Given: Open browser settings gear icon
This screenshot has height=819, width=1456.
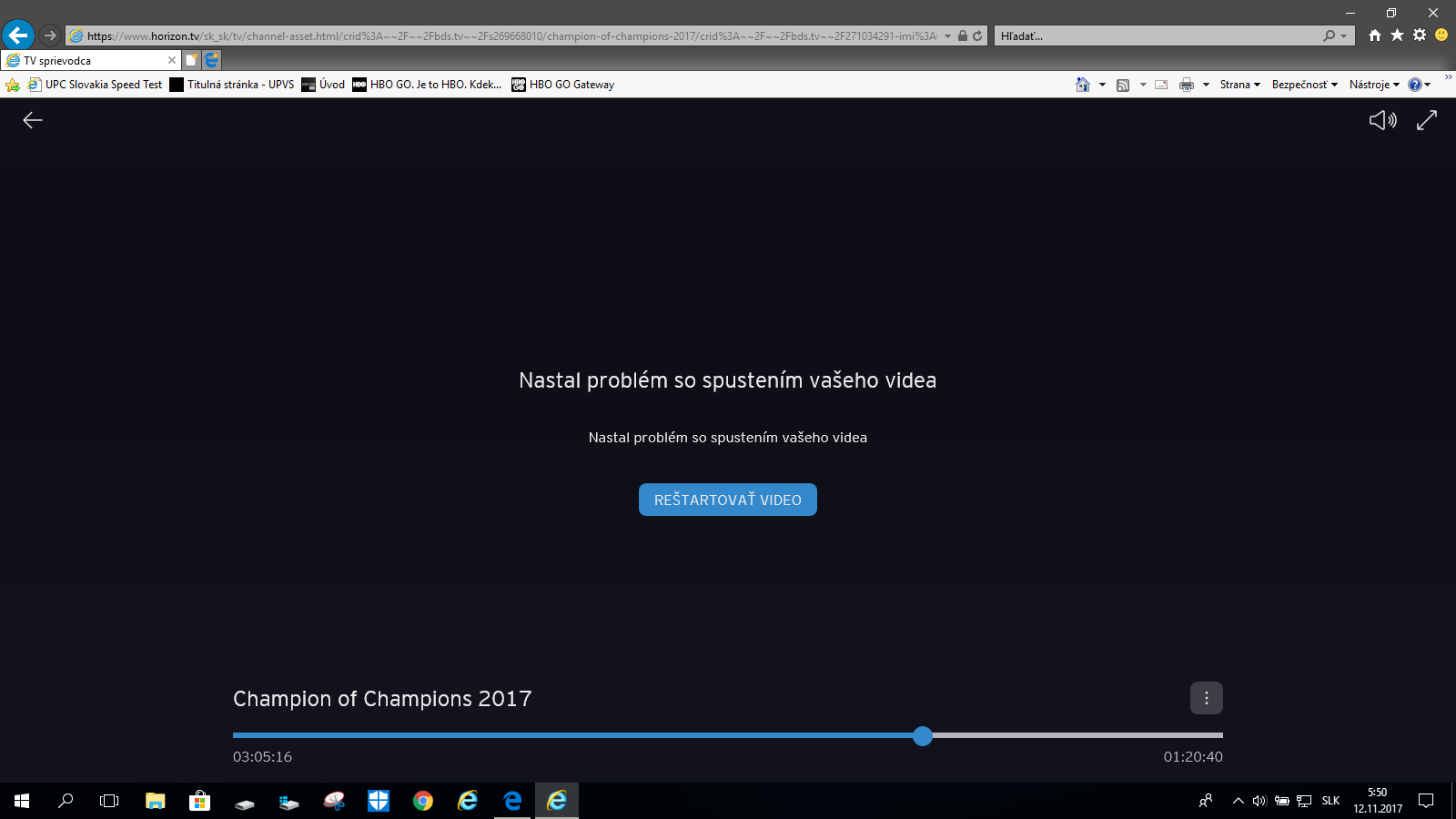Looking at the screenshot, I should 1419,35.
